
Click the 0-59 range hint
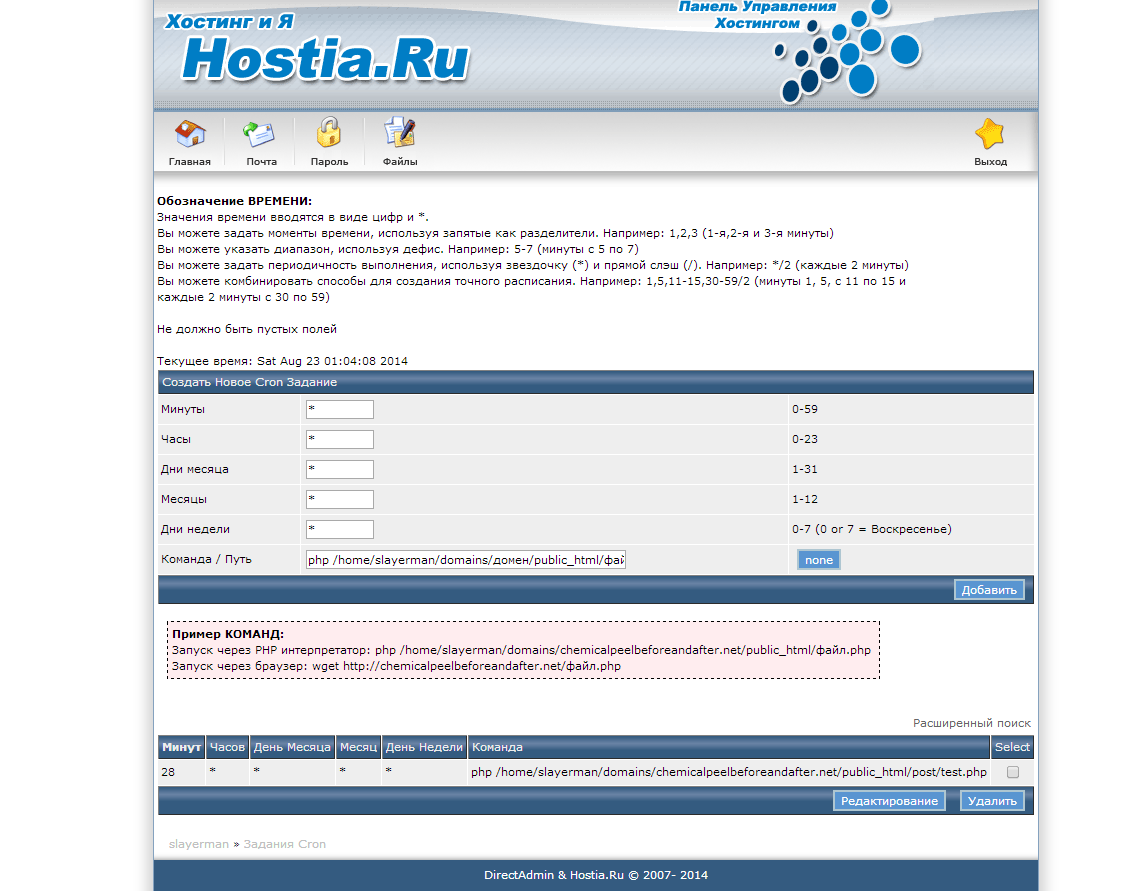[x=805, y=409]
